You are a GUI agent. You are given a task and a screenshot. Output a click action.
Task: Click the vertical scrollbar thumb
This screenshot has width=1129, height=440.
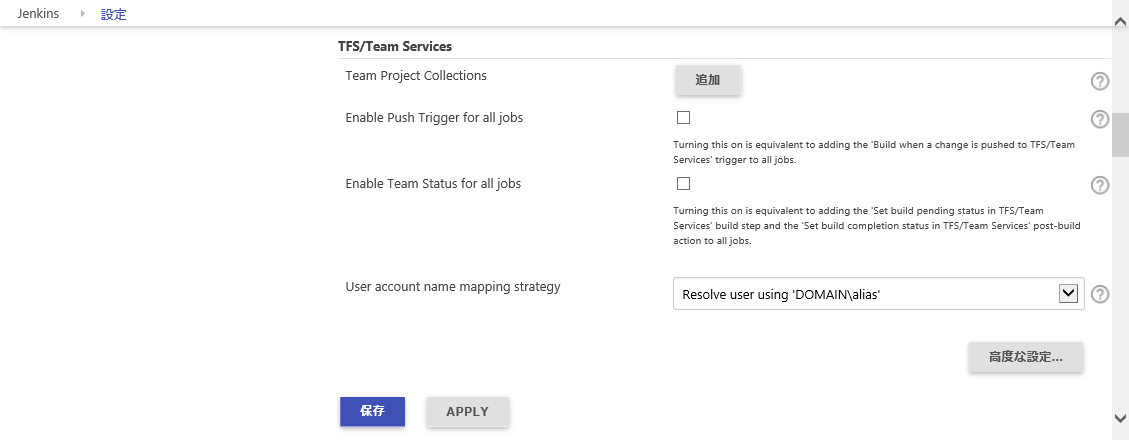point(1120,135)
